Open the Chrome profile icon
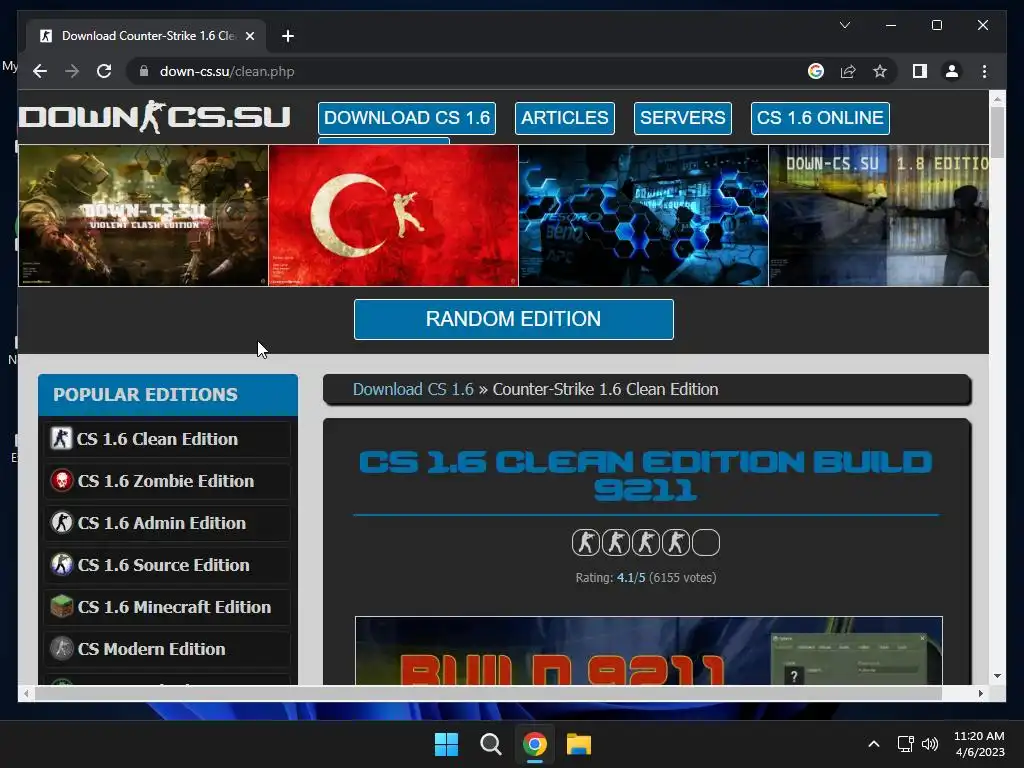This screenshot has height=768, width=1024. click(952, 71)
